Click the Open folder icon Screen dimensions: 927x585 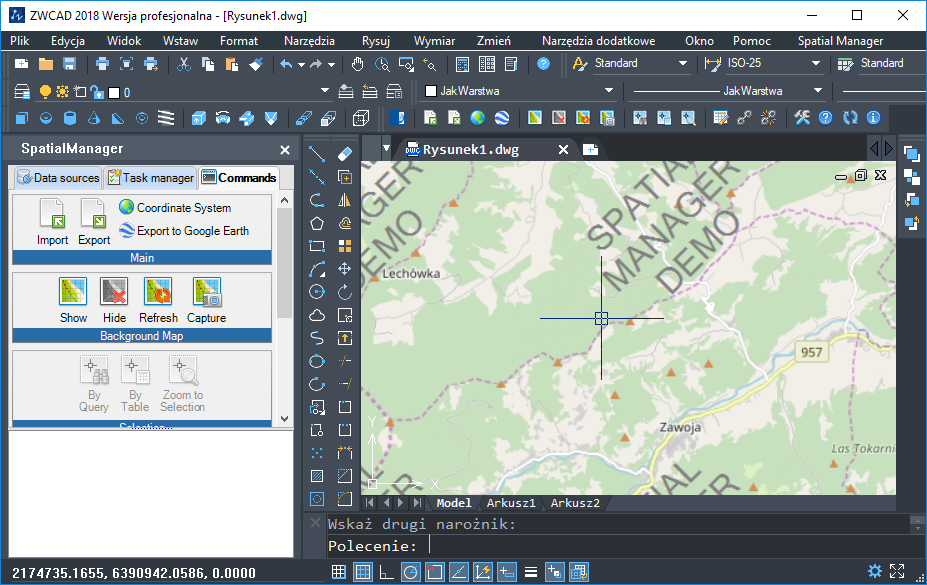(46, 64)
